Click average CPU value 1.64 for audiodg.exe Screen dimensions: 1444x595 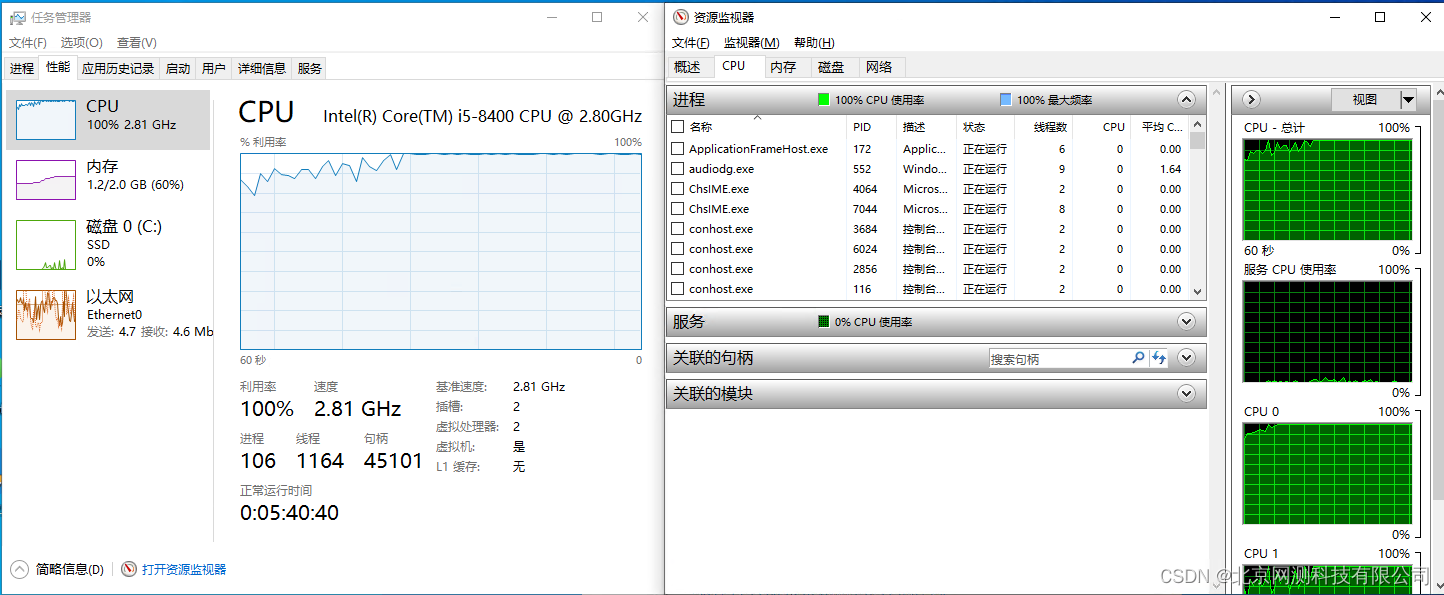point(1170,169)
